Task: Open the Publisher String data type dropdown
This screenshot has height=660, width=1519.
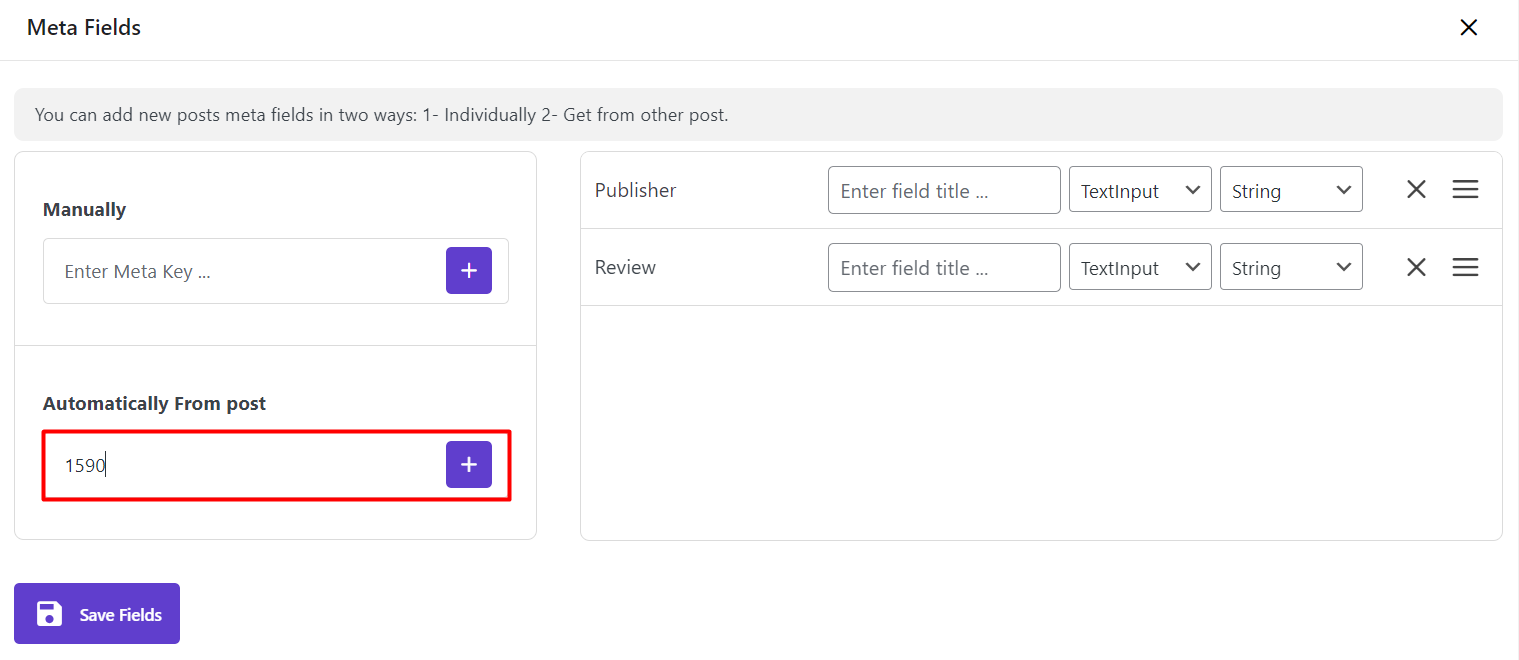Action: 1291,190
